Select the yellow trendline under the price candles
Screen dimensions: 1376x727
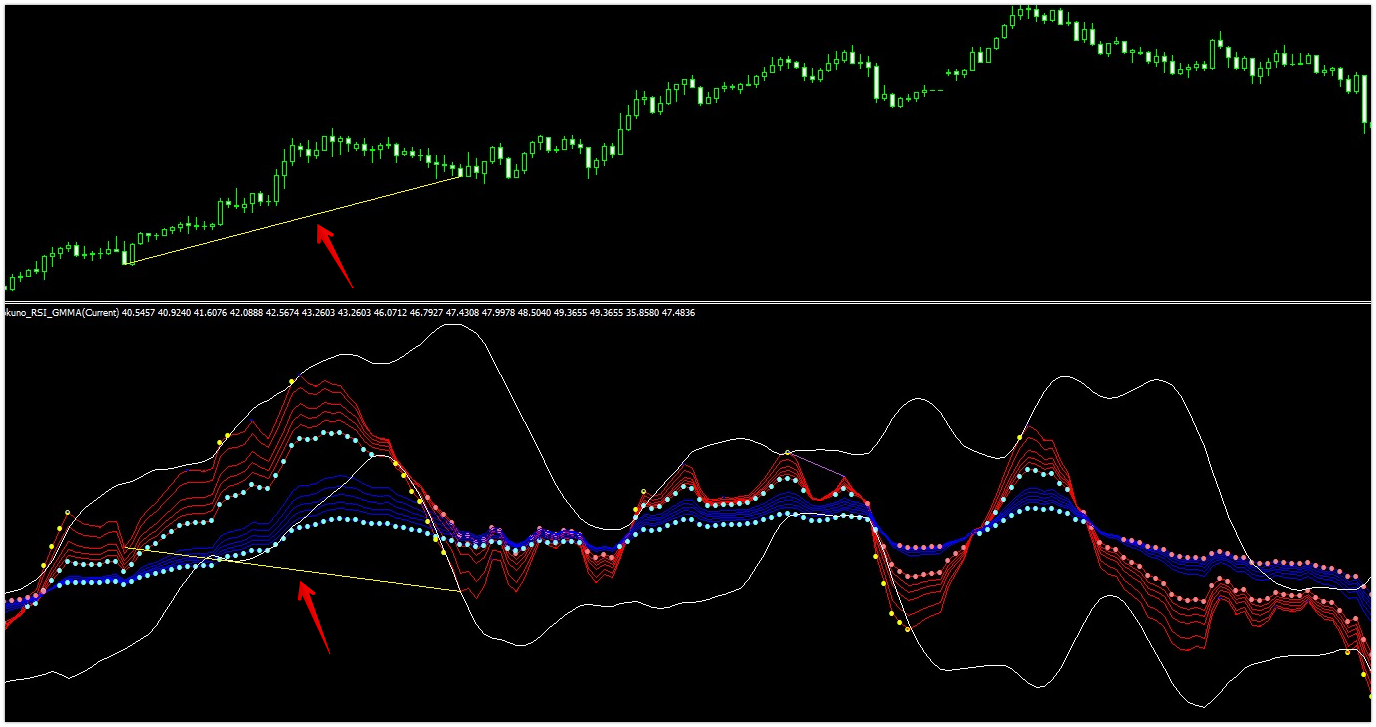300,218
